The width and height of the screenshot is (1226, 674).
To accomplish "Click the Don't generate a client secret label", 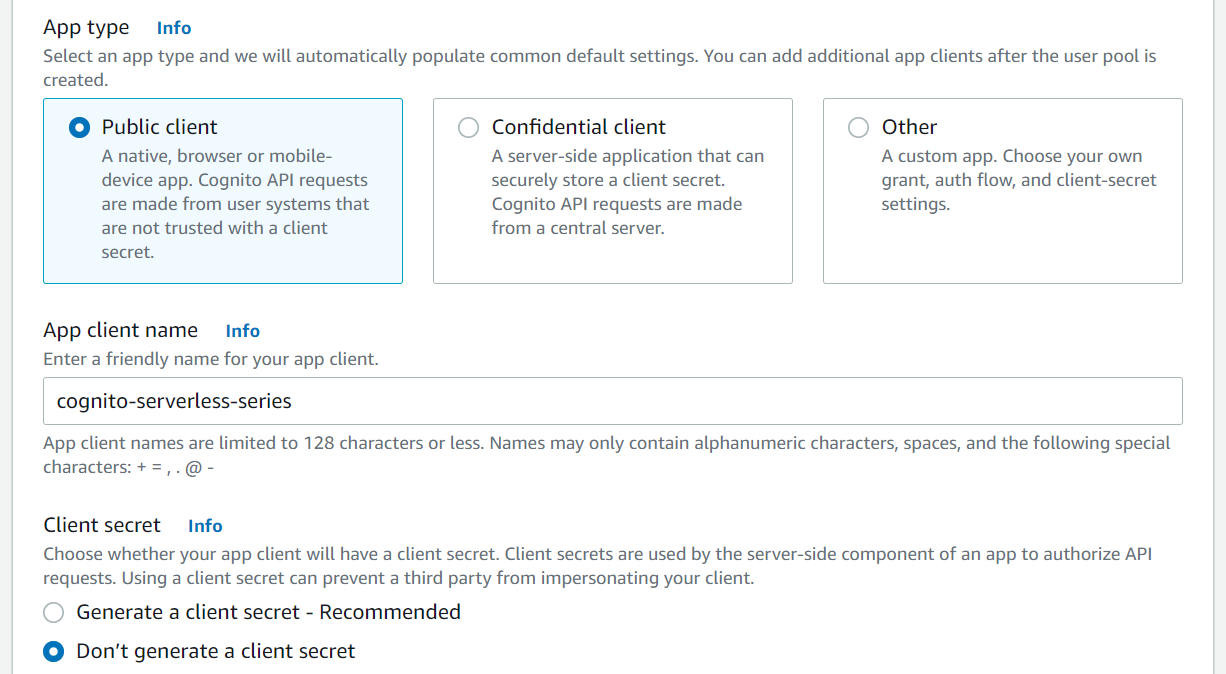I will click(216, 651).
